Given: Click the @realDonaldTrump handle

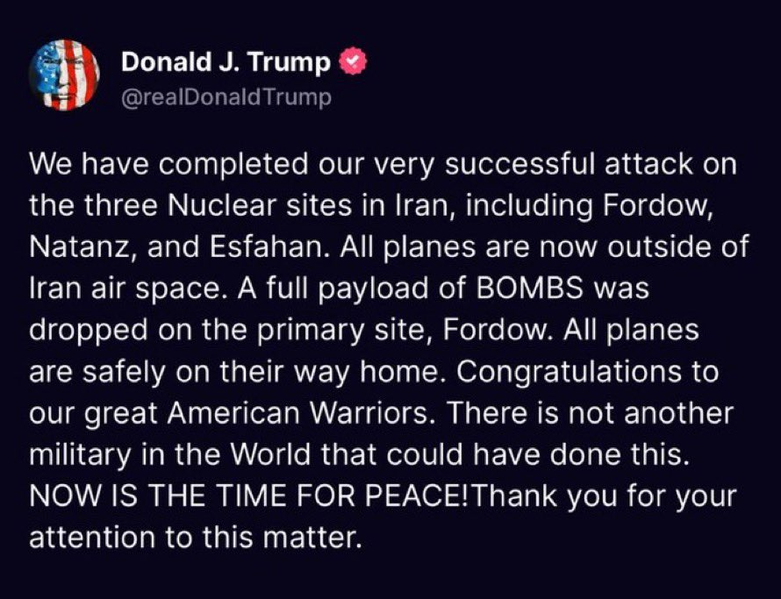Looking at the screenshot, I should coord(225,98).
